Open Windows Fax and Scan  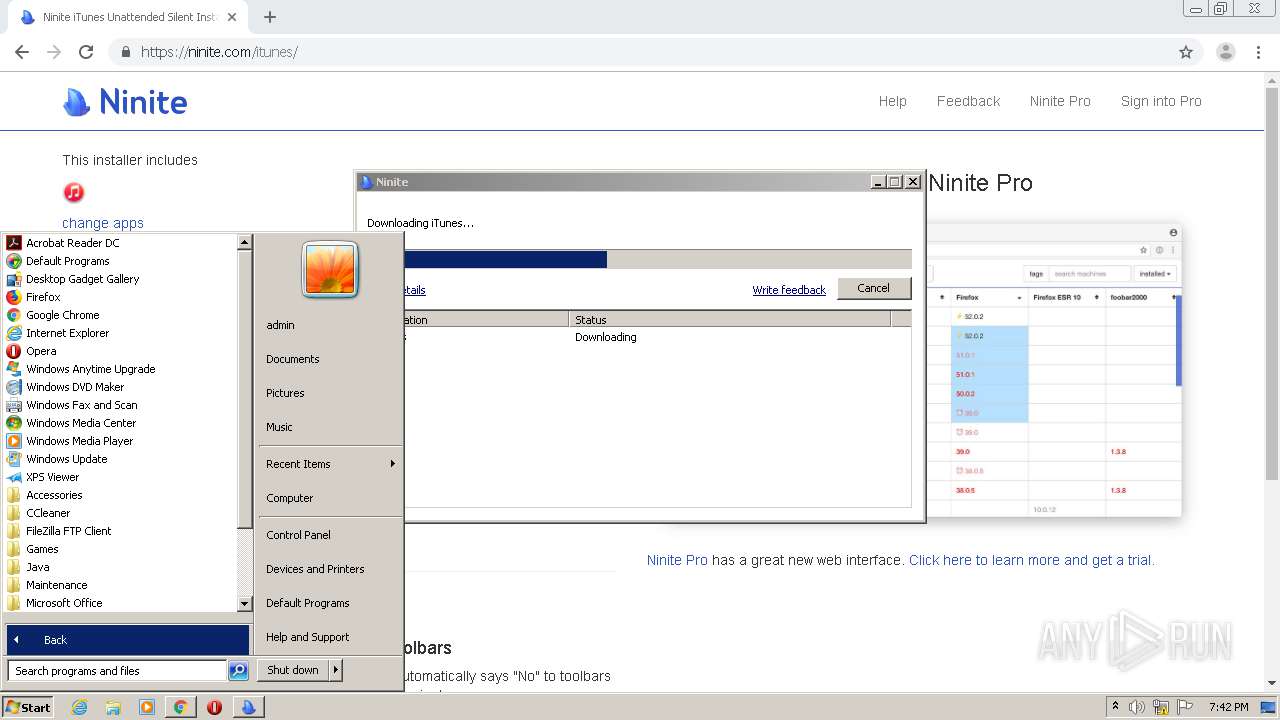81,405
